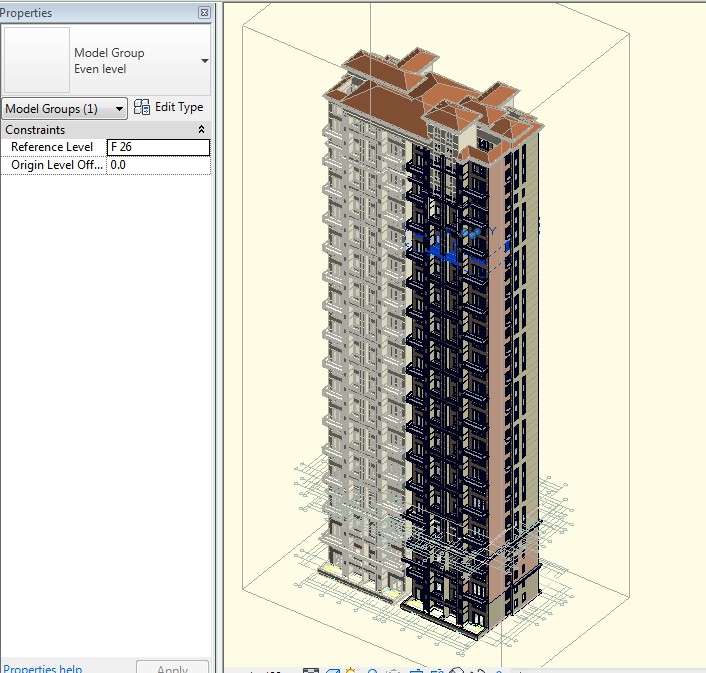Open the Model Group type selector dropdown
706x673 pixels.
205,61
